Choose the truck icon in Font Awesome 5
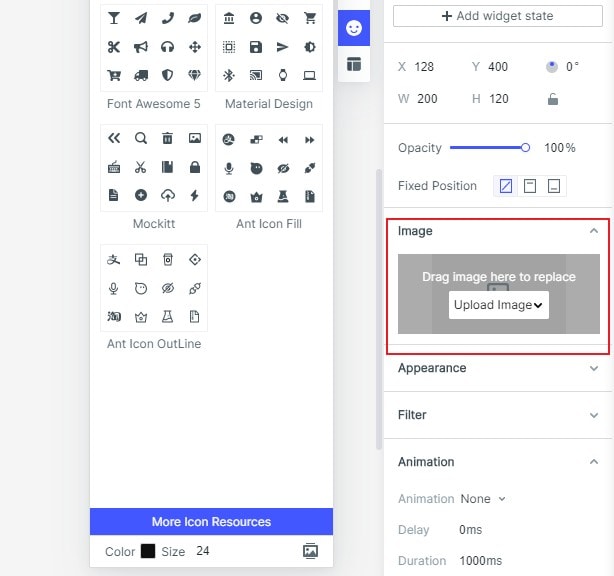Image resolution: width=614 pixels, height=576 pixels. click(x=141, y=75)
